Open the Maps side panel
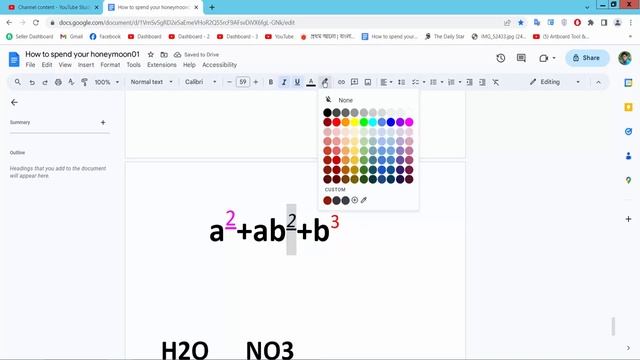Image resolution: width=640 pixels, height=360 pixels. [x=628, y=180]
